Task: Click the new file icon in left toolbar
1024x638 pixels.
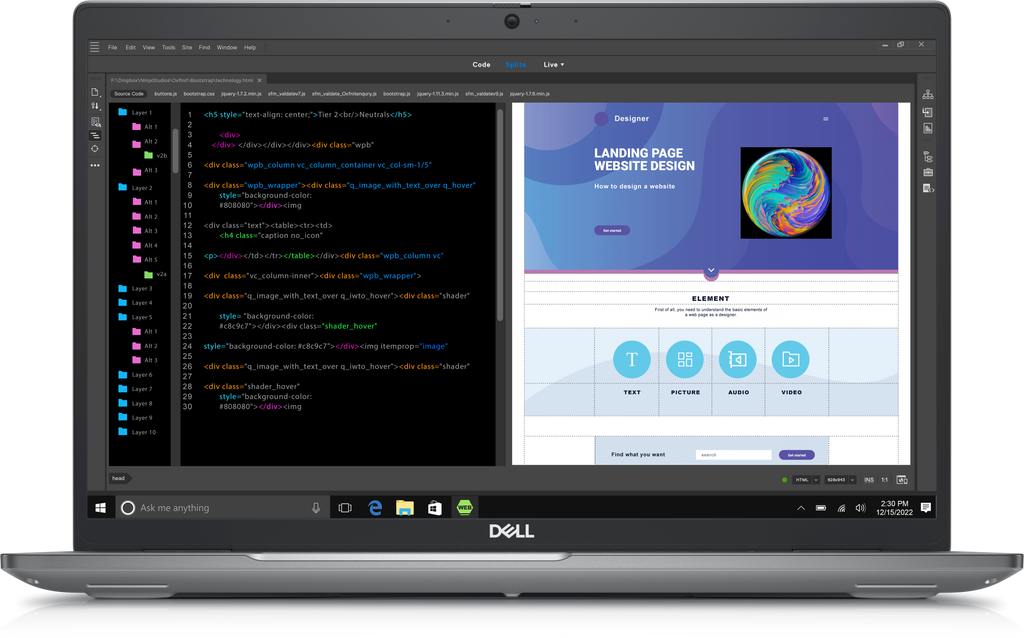Action: click(x=95, y=92)
